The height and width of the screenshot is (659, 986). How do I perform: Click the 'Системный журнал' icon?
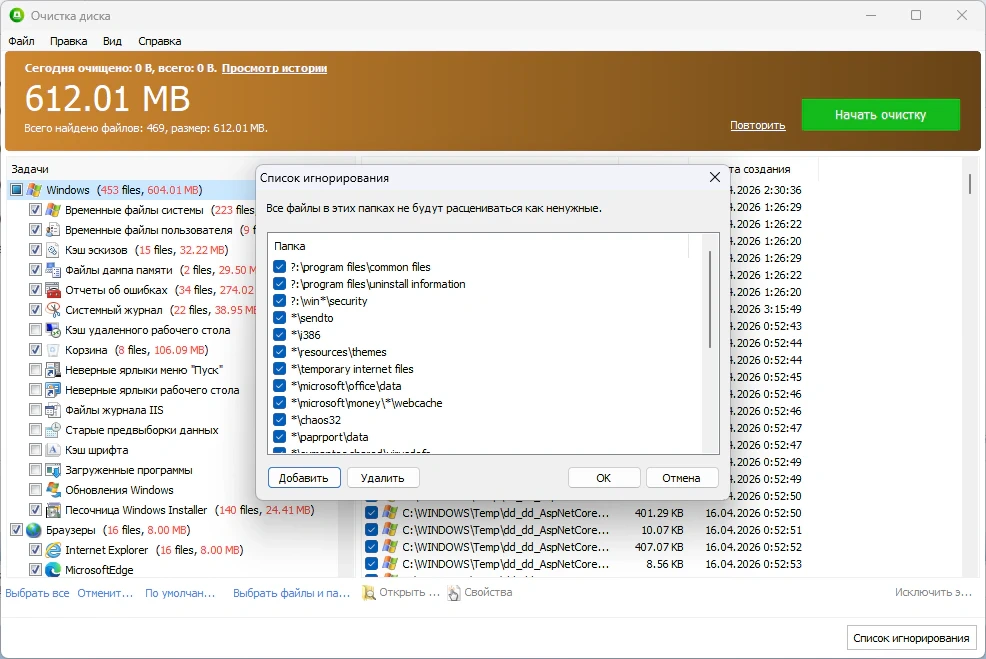[53, 310]
